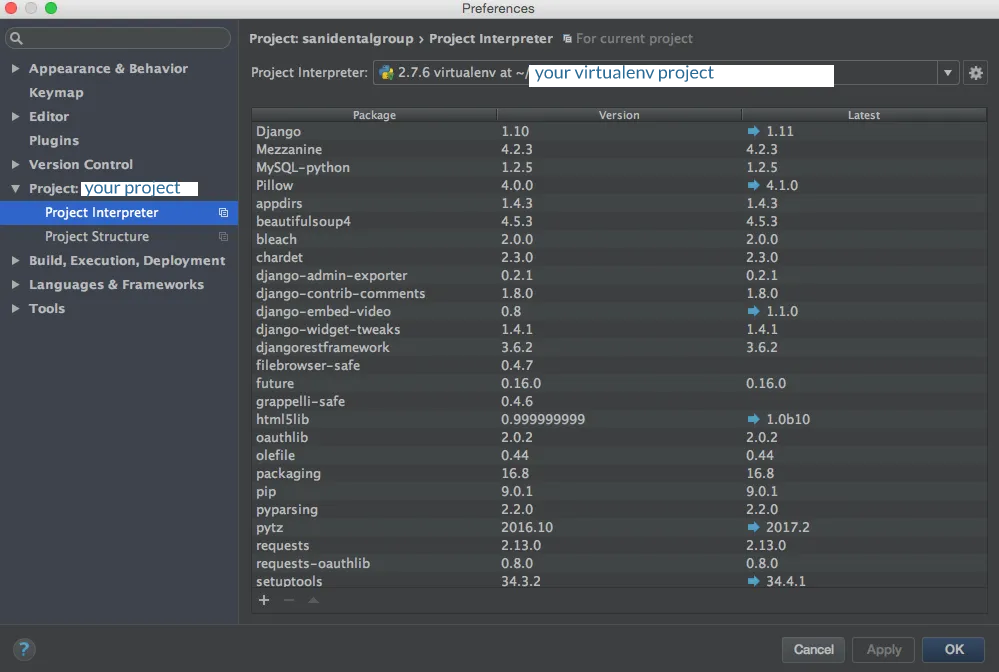Click the For current project icon
999x672 pixels.
pos(567,39)
